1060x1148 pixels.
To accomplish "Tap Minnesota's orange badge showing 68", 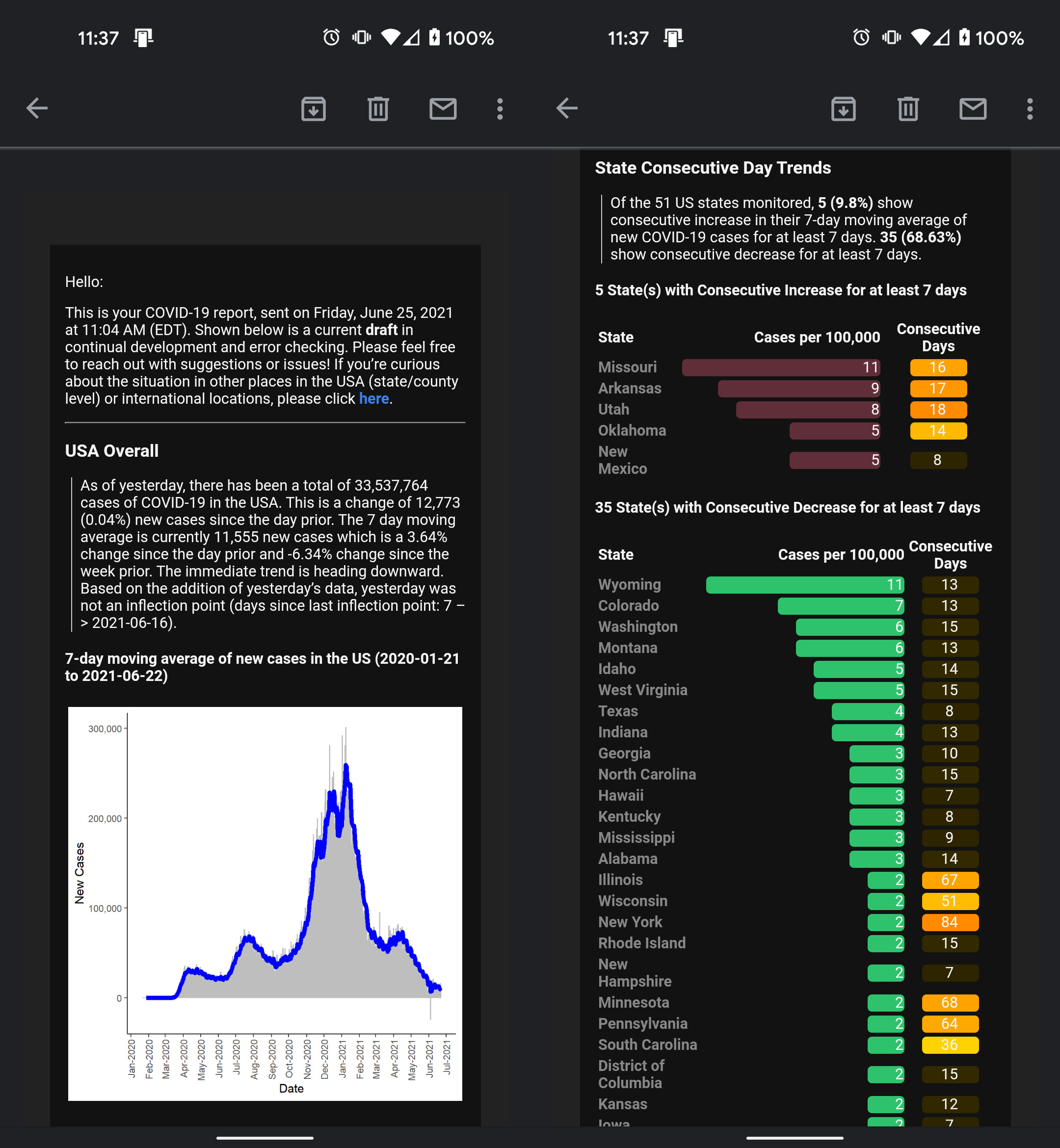I will [951, 1003].
